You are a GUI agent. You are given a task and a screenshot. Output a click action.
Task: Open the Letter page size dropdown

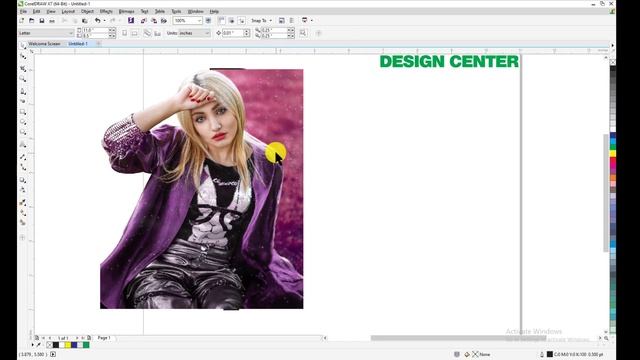(71, 33)
